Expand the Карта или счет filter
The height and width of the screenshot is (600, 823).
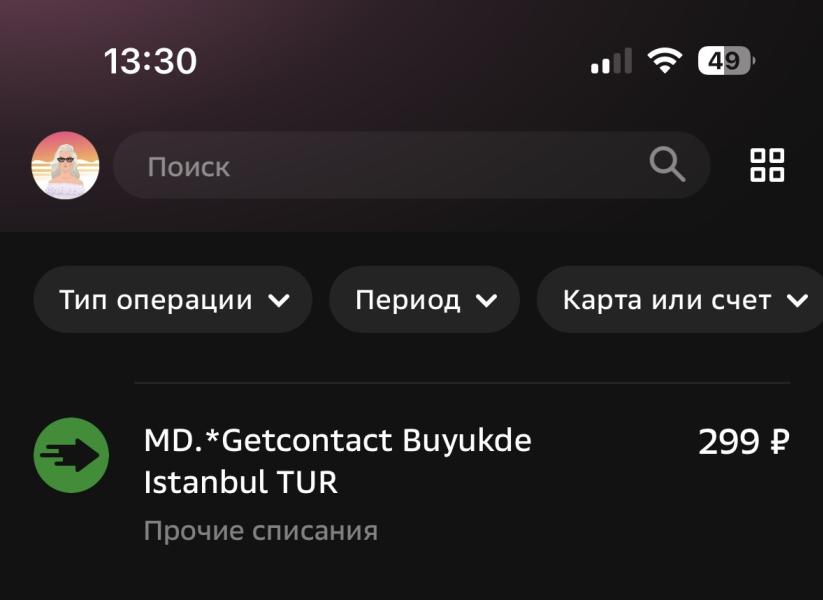click(x=680, y=300)
